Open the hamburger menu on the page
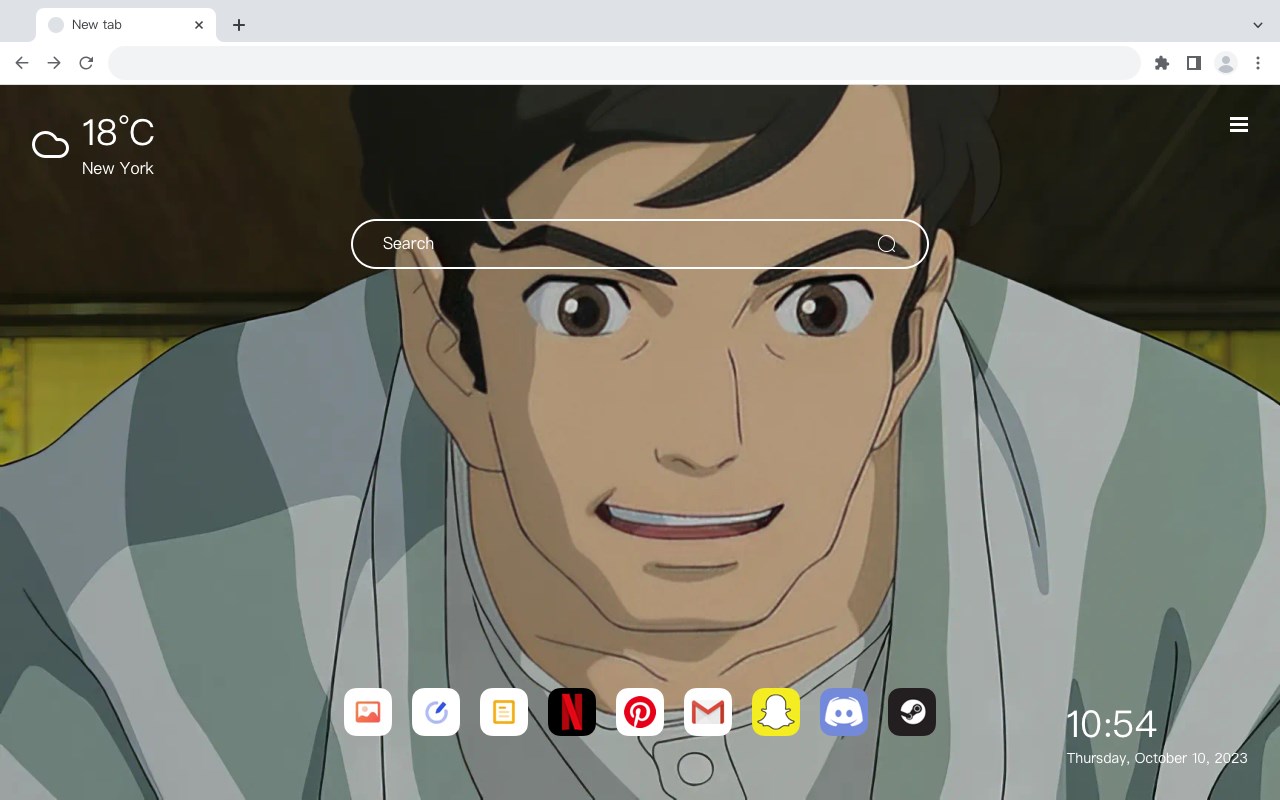 (x=1239, y=125)
